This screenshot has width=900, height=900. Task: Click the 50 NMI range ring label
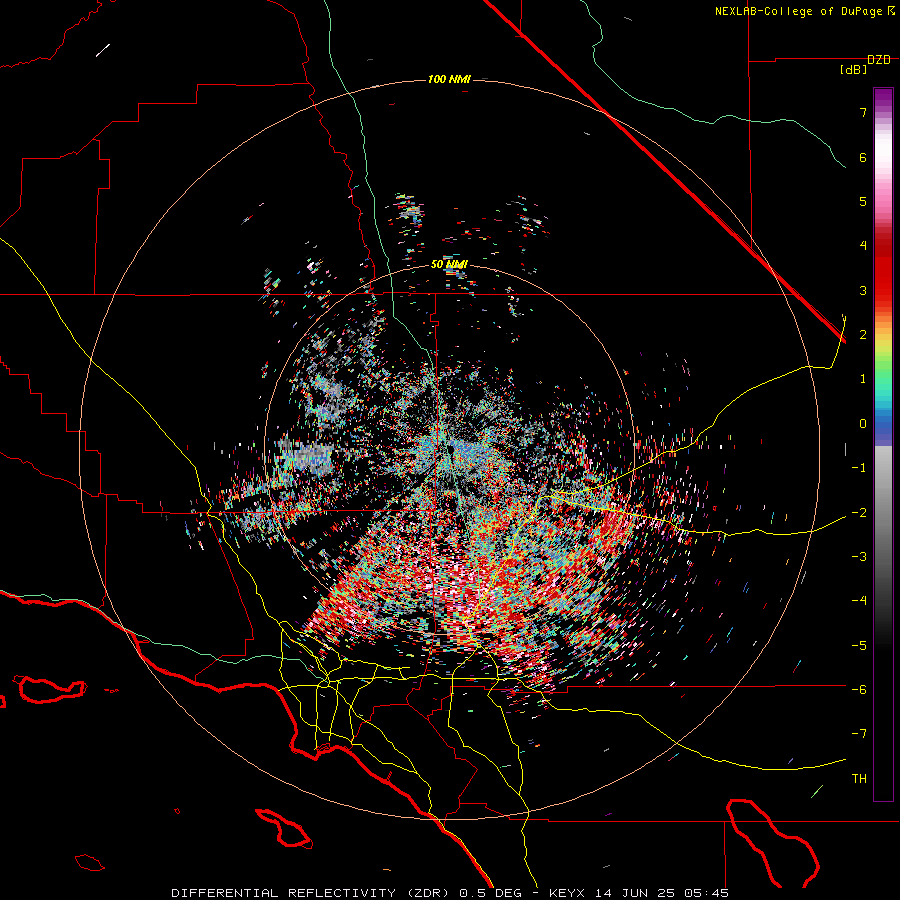(x=449, y=265)
